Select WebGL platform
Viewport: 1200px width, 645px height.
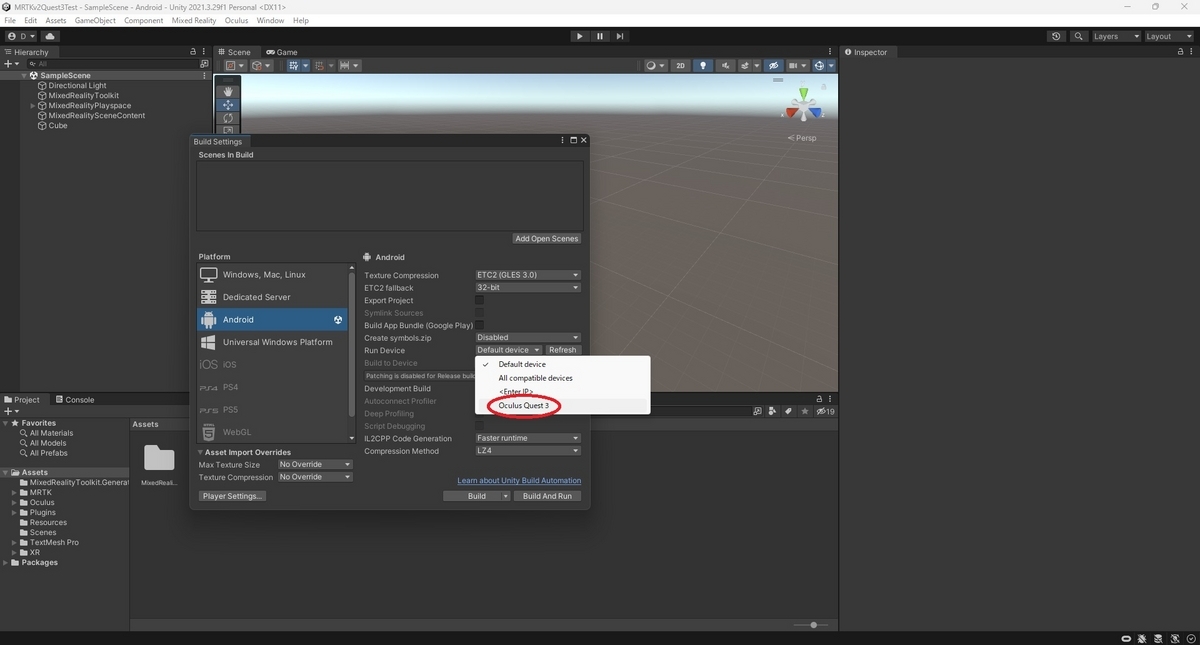[x=275, y=432]
